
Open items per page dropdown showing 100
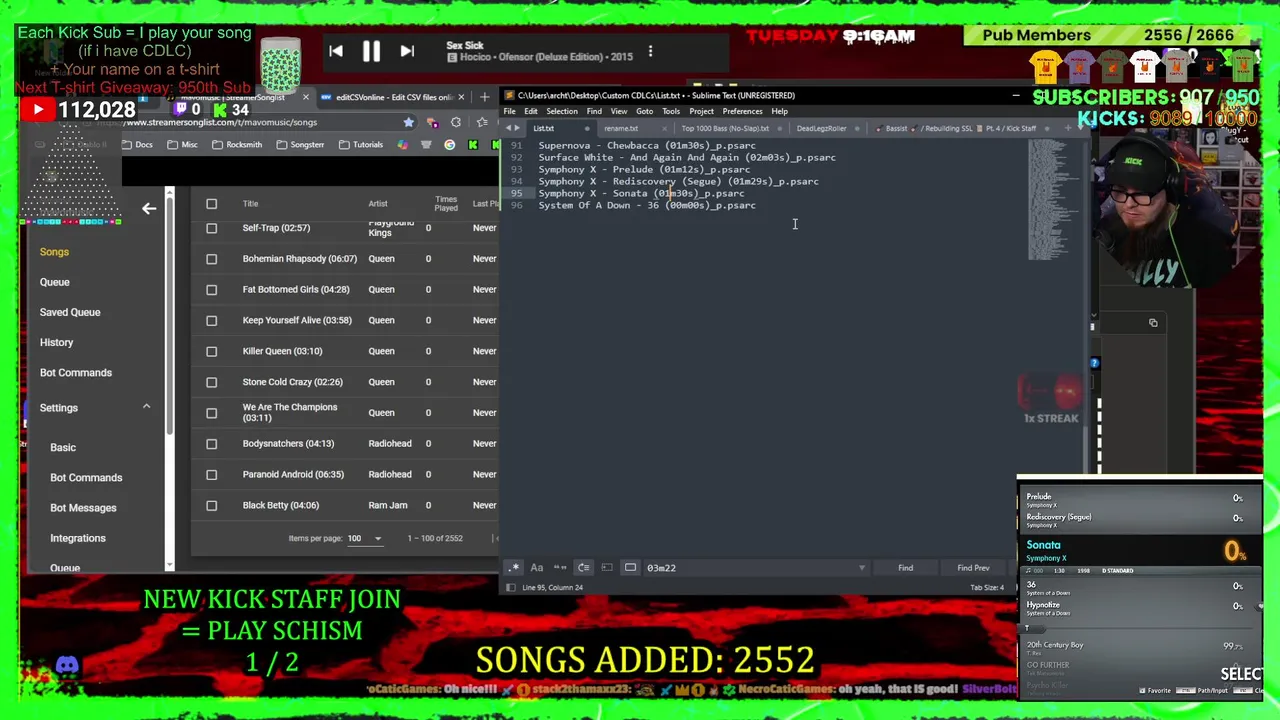[x=364, y=538]
